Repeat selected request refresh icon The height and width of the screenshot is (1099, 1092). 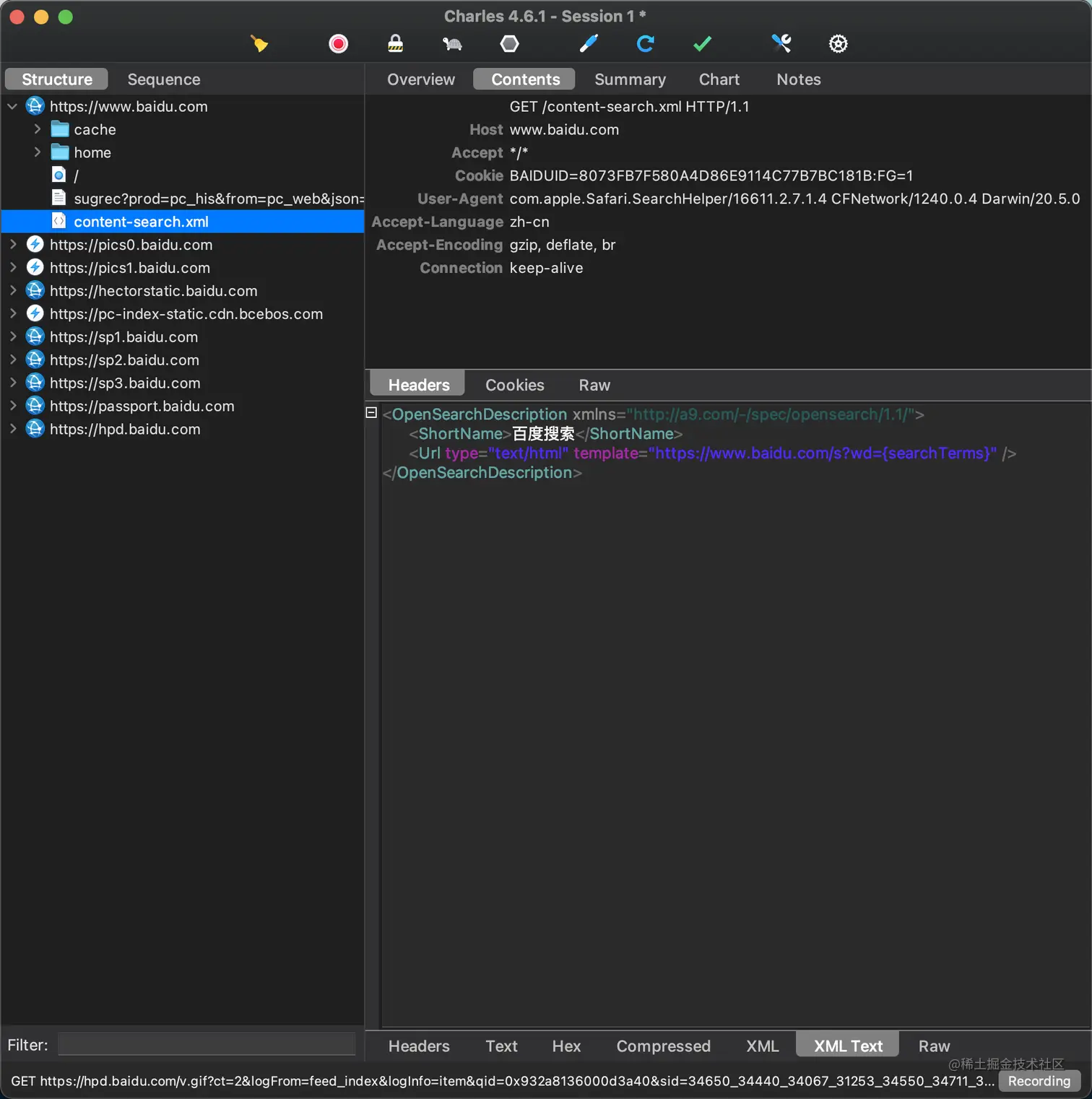pyautogui.click(x=646, y=44)
